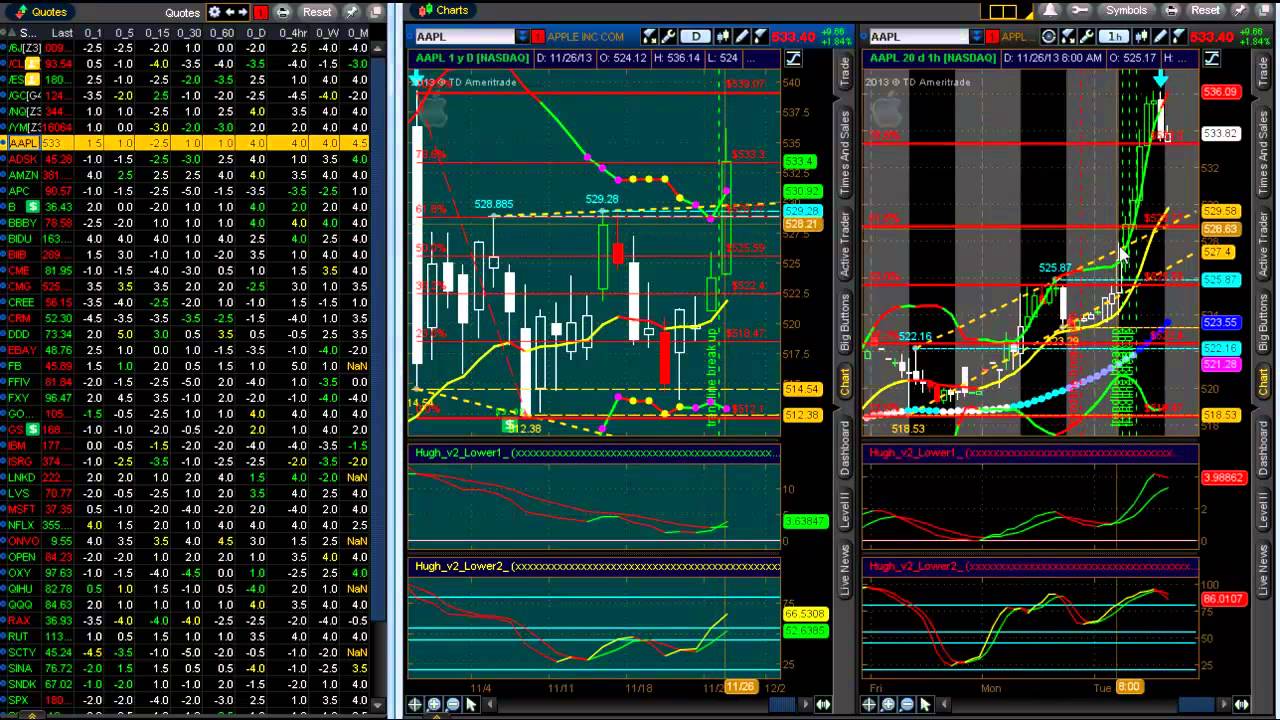Open the alerts bell icon

[x=1050, y=10]
